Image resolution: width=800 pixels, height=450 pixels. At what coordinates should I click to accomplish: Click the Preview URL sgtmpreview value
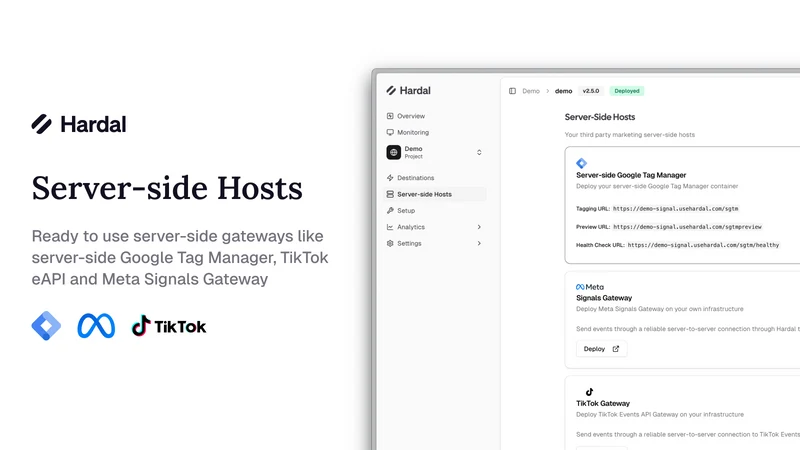tap(687, 227)
